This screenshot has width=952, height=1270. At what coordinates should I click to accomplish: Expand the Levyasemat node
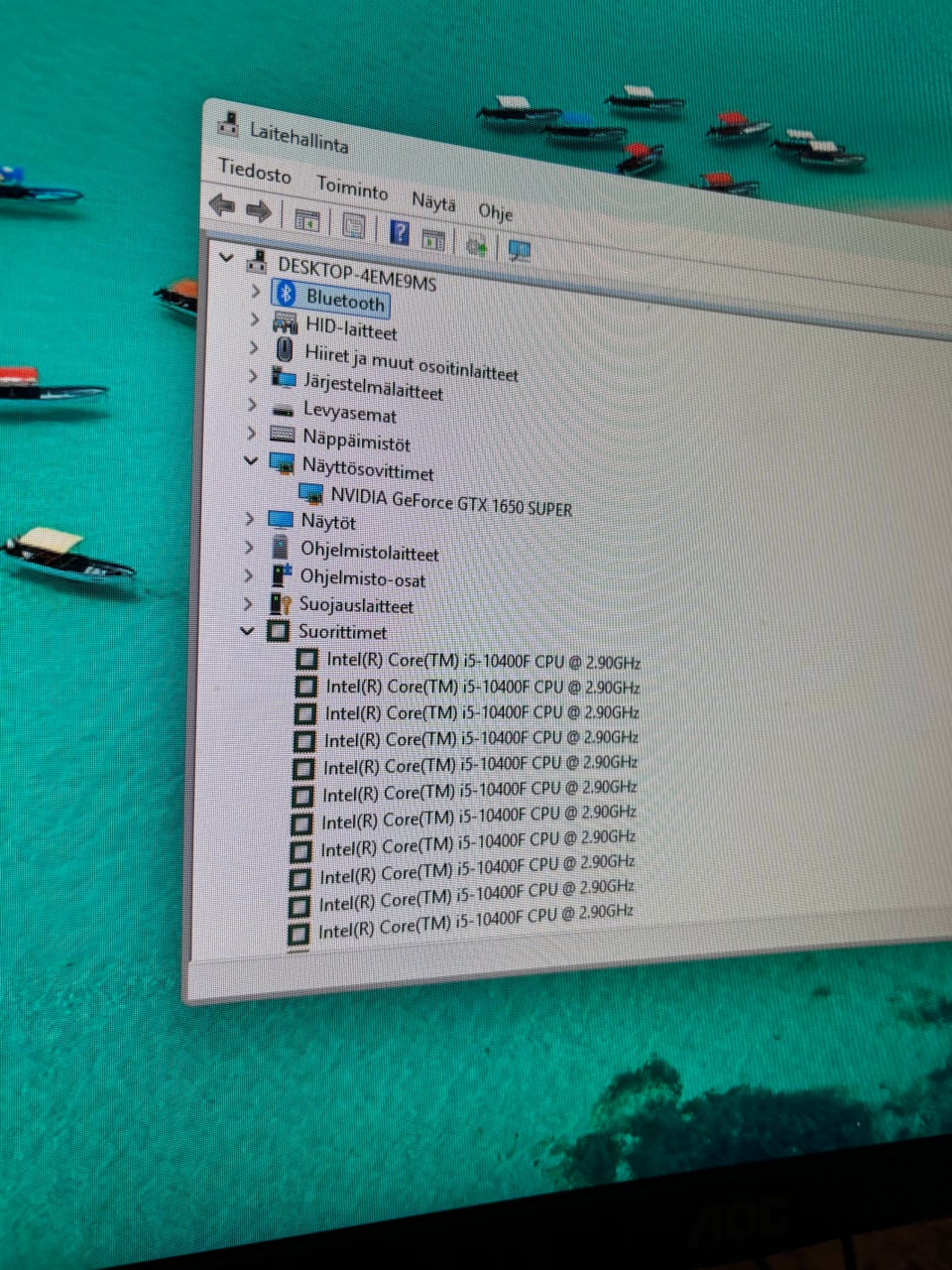click(252, 405)
